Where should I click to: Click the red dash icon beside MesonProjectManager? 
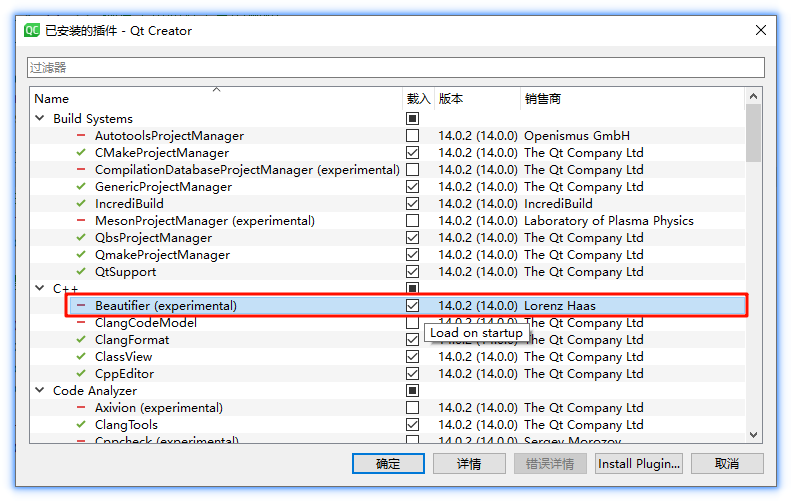click(x=81, y=220)
